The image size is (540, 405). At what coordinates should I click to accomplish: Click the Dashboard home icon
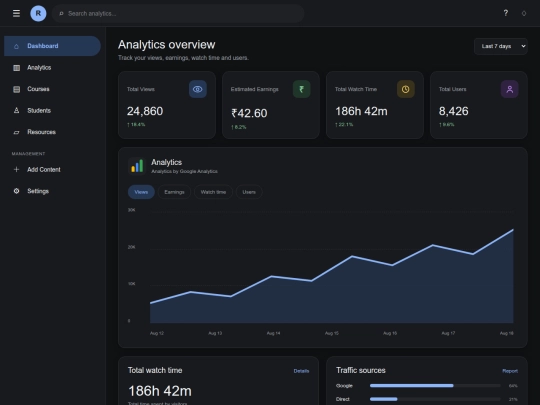click(x=16, y=46)
